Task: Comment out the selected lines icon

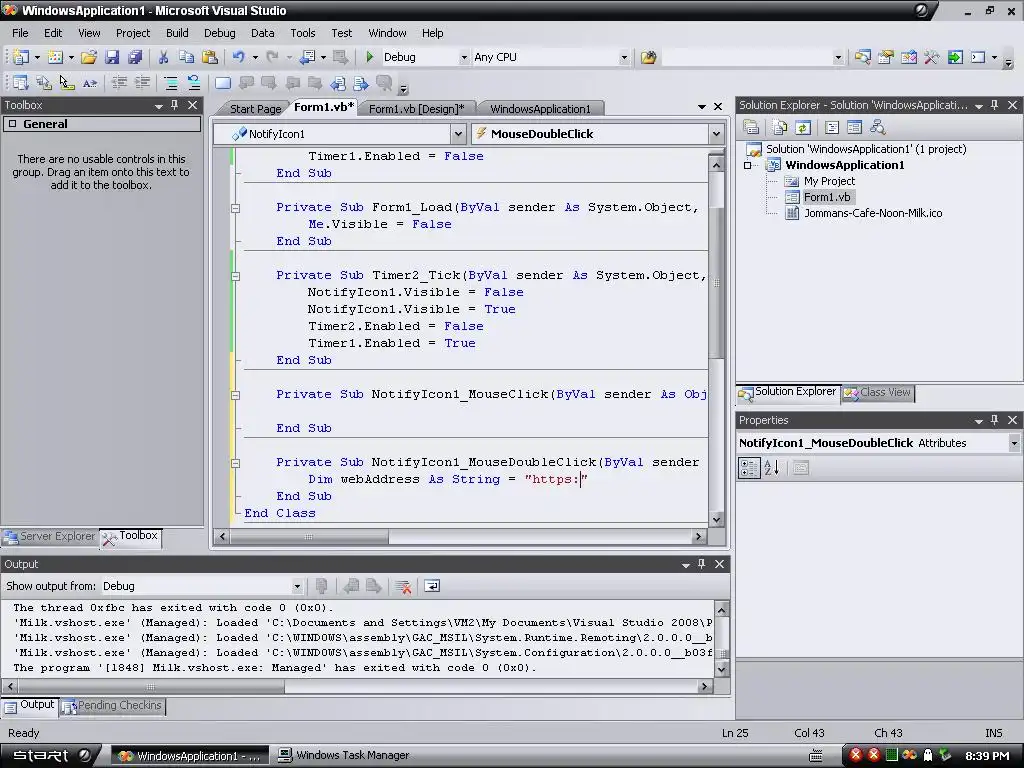Action: click(170, 83)
